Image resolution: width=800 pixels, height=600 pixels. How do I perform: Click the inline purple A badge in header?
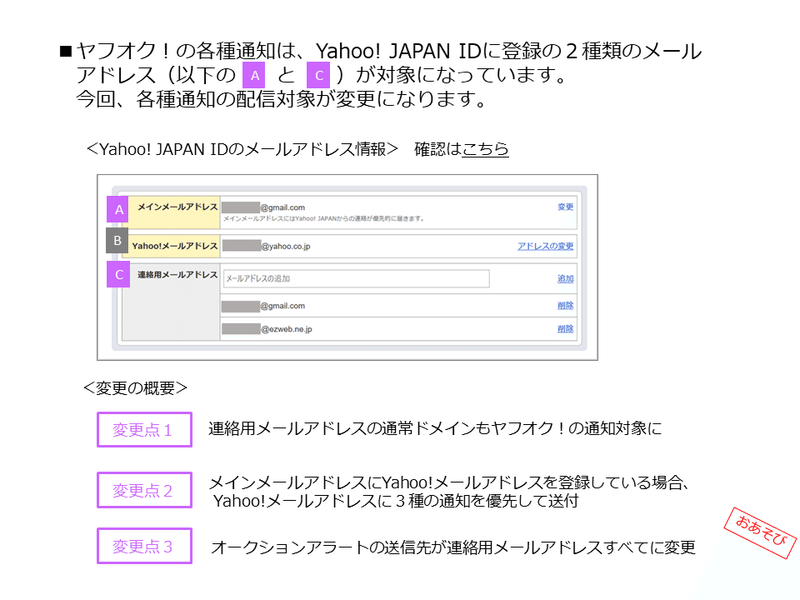(254, 75)
